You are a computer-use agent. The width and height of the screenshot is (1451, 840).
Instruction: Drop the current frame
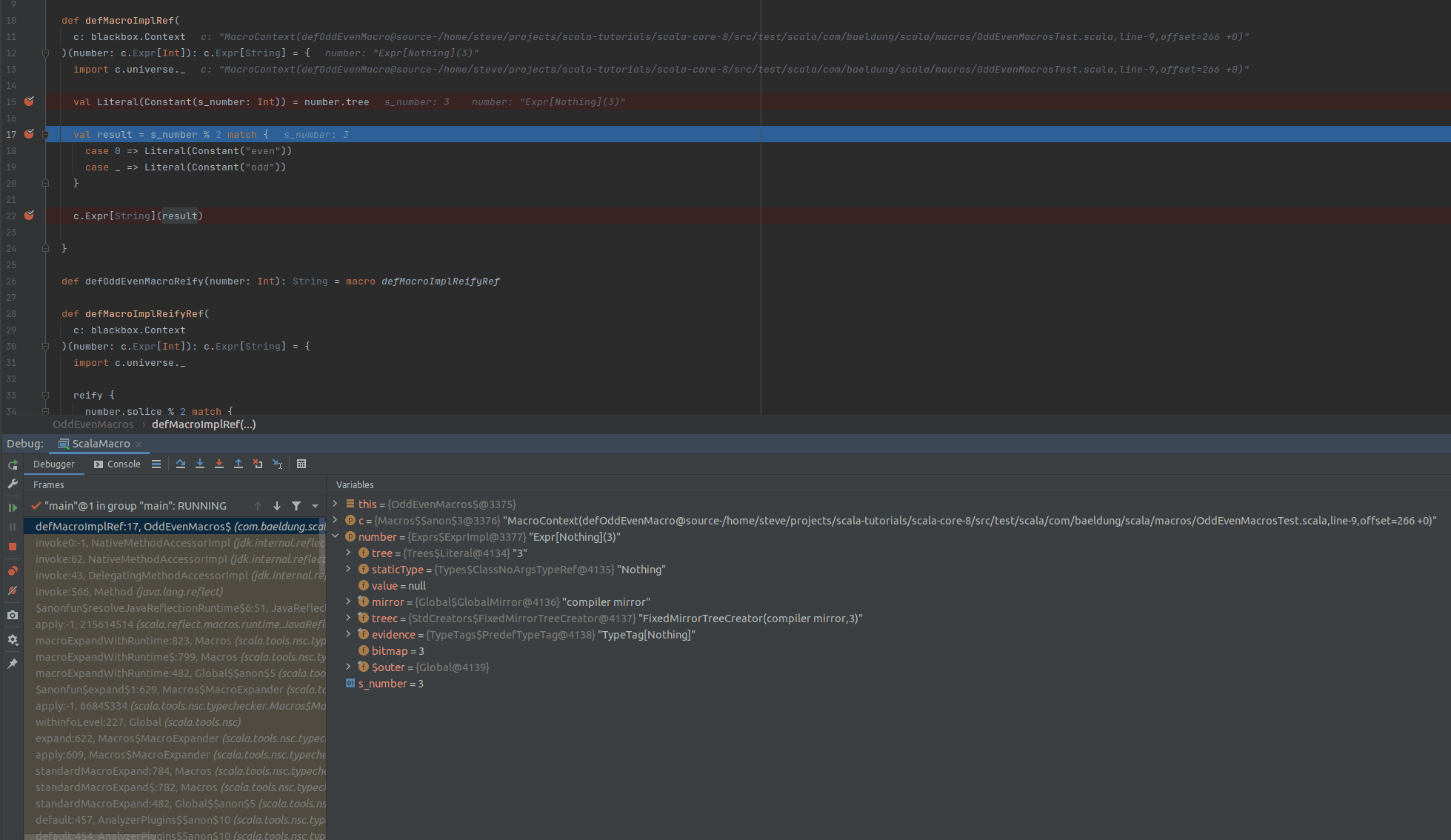coord(258,464)
